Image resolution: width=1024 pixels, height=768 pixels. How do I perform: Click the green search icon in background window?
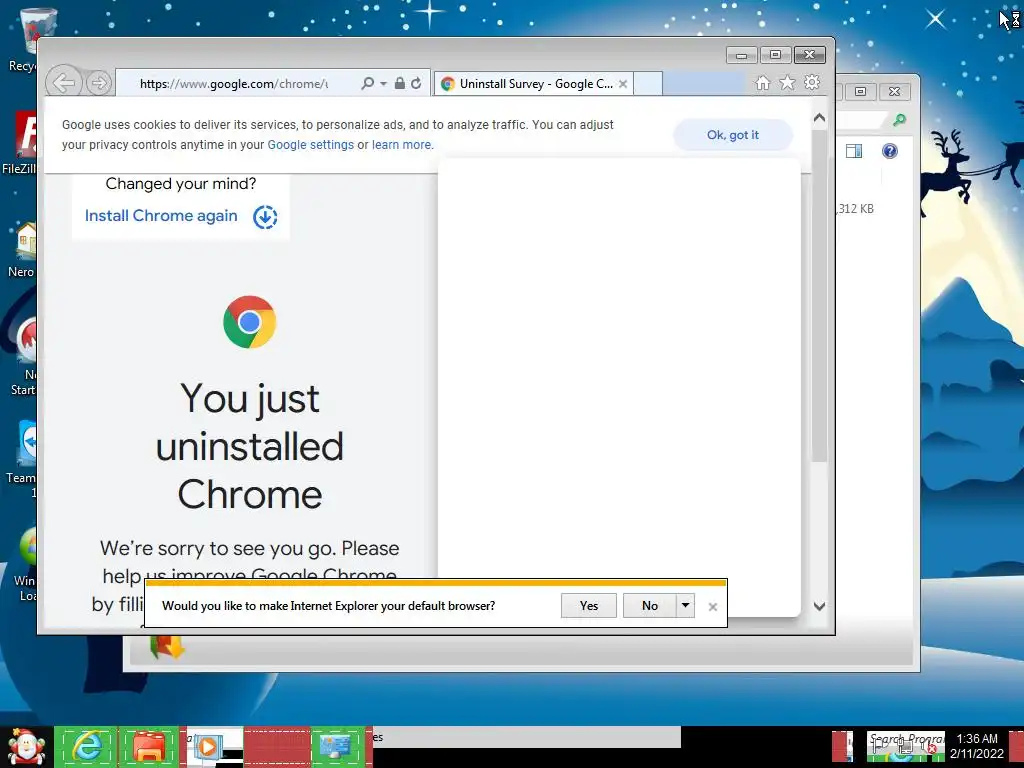click(x=899, y=120)
